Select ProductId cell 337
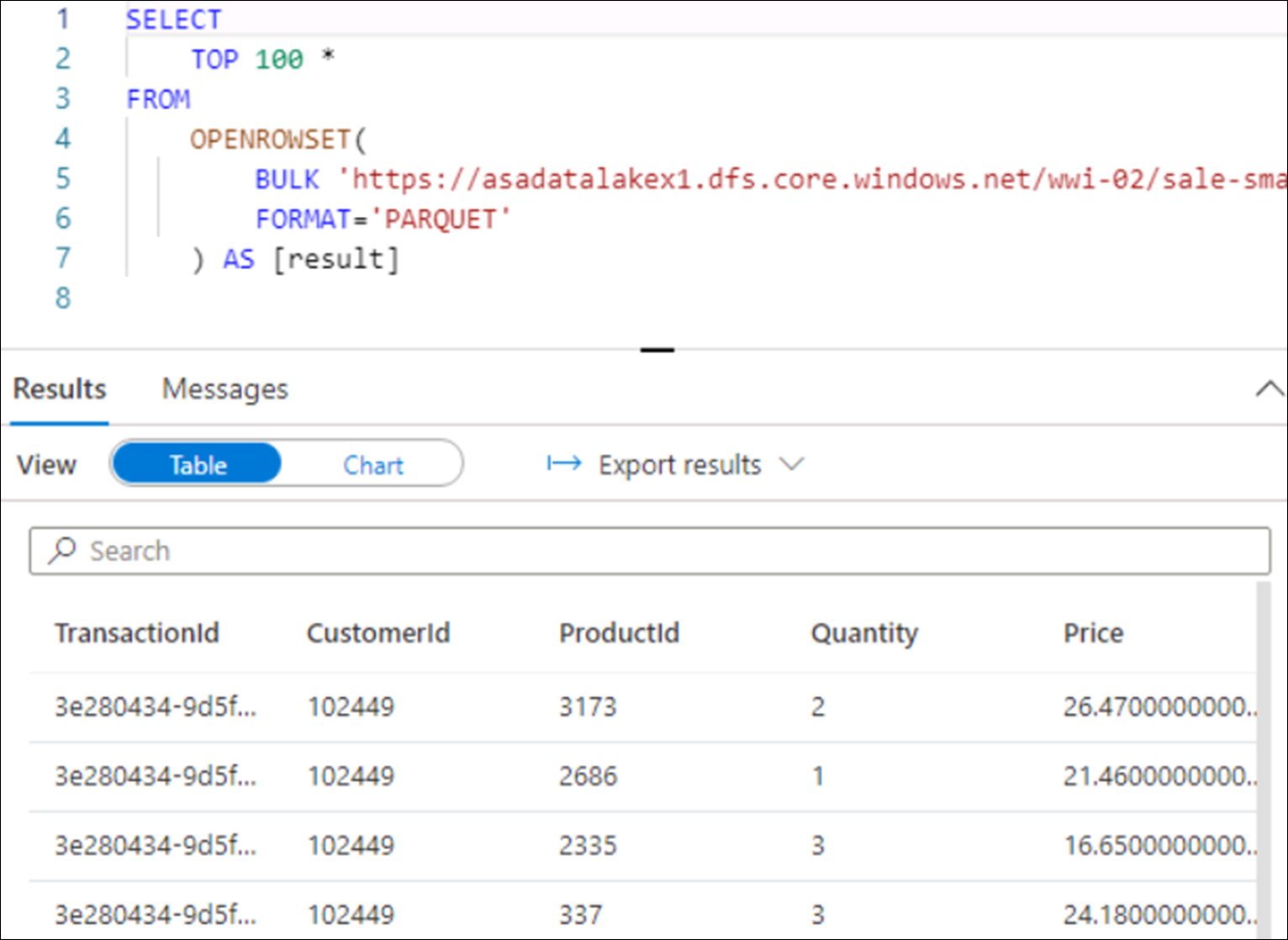This screenshot has width=1288, height=940. 580,915
